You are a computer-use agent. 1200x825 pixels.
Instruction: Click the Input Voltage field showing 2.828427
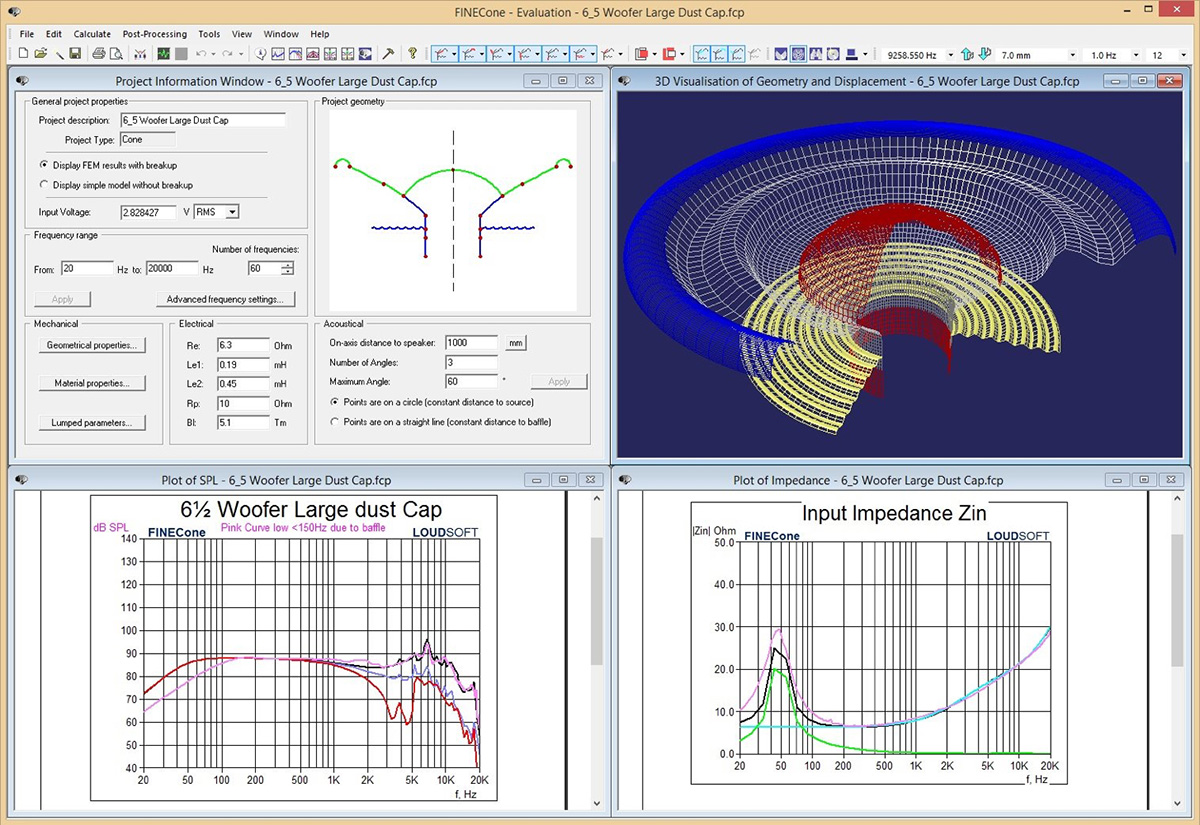147,212
